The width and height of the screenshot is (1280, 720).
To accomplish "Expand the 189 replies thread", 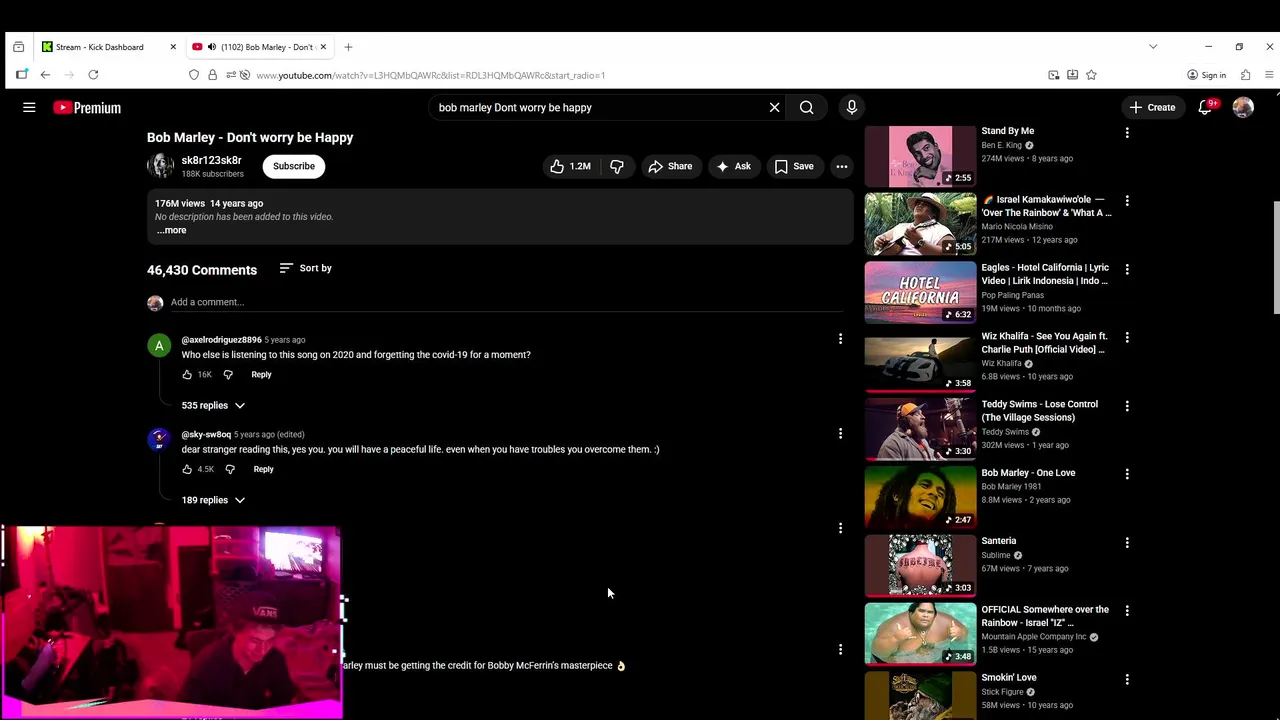I will point(213,500).
